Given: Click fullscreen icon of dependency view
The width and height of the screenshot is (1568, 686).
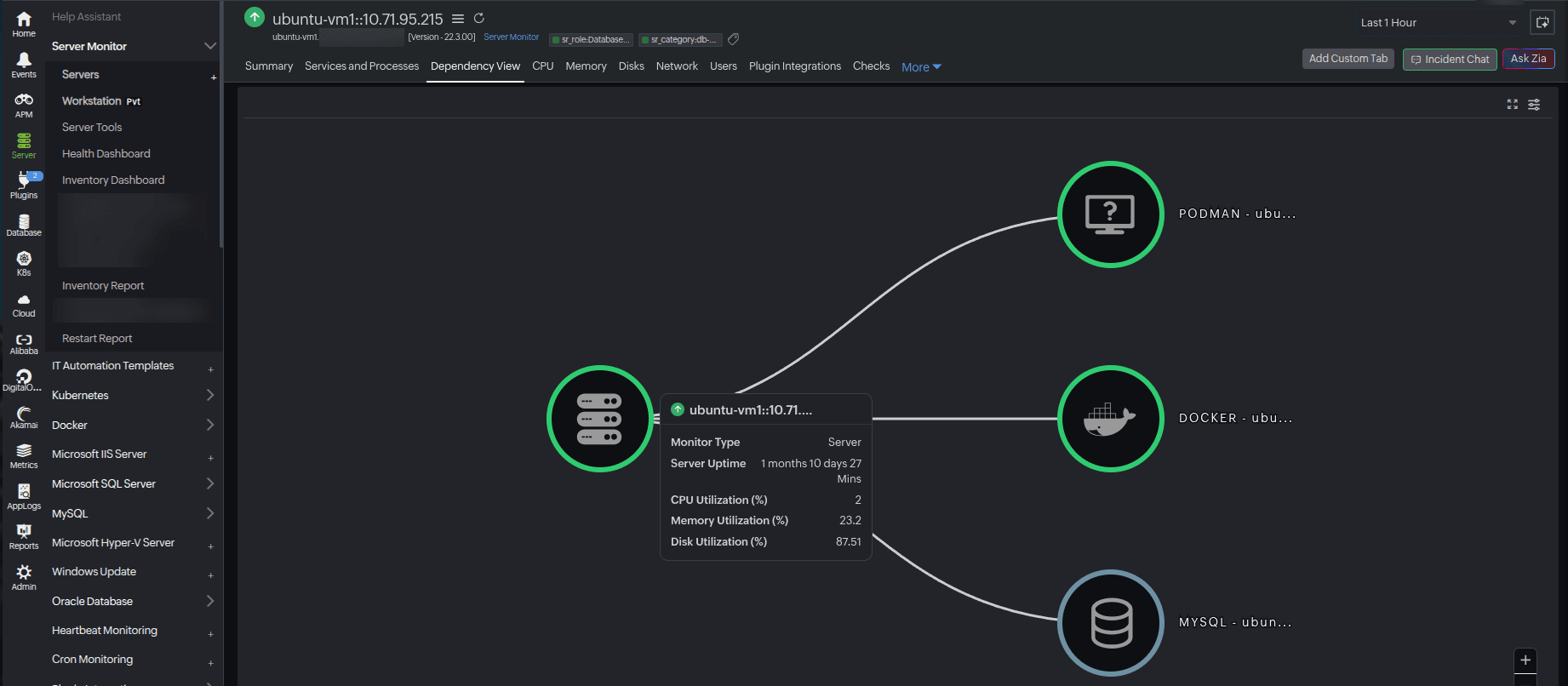Looking at the screenshot, I should (x=1513, y=104).
